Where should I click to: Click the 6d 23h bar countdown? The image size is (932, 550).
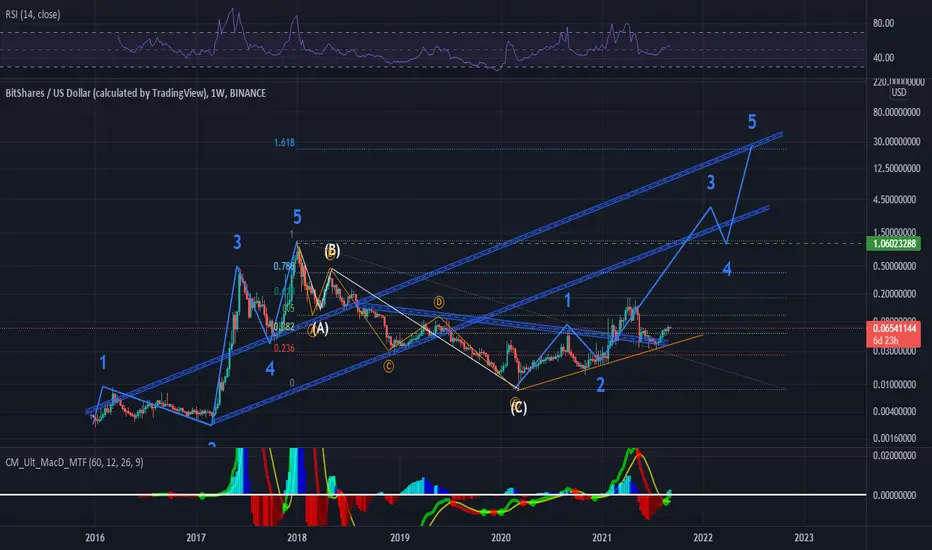[886, 341]
